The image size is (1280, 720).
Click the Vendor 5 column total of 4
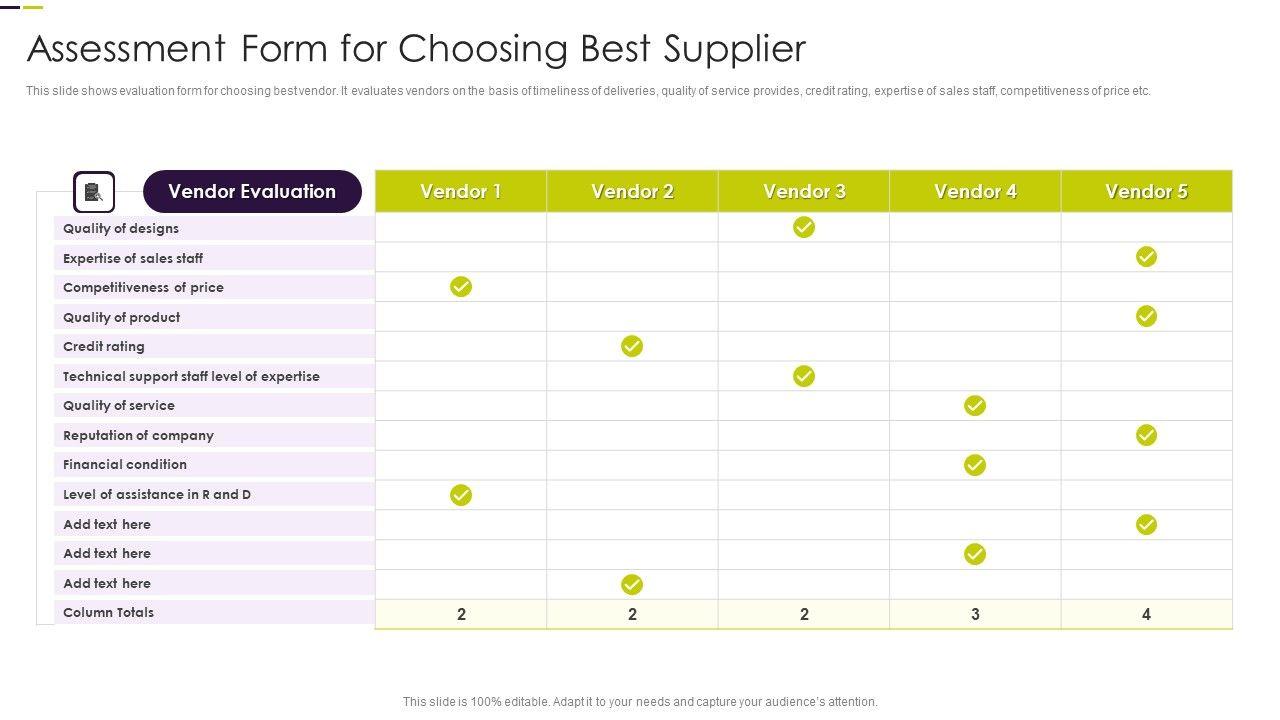point(1146,614)
